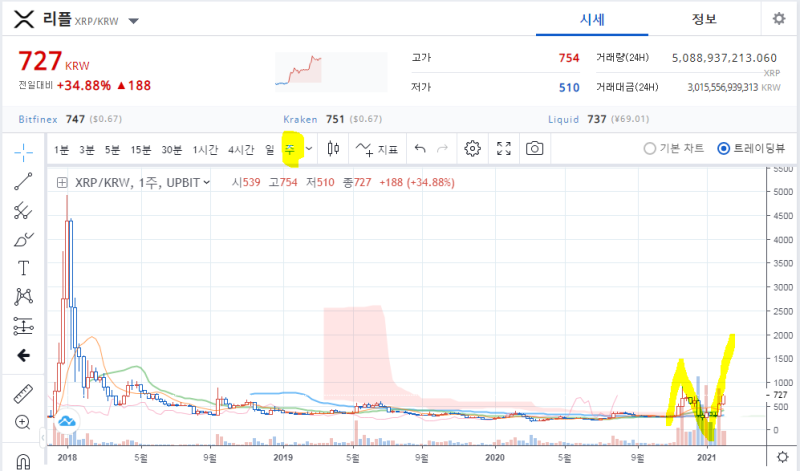This screenshot has width=800, height=471.
Task: Select the brush drawing tool
Action: [23, 239]
